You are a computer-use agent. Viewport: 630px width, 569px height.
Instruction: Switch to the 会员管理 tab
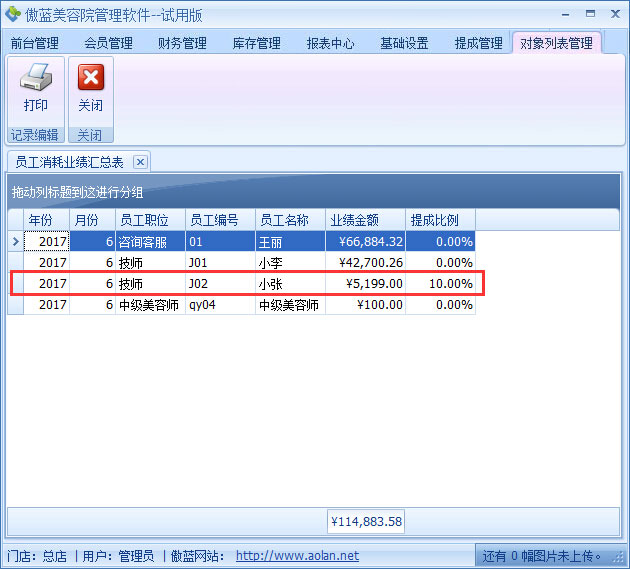108,43
